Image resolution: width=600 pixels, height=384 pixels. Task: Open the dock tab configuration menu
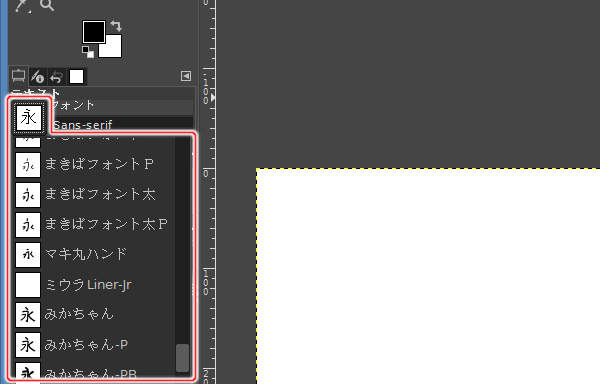[186, 76]
